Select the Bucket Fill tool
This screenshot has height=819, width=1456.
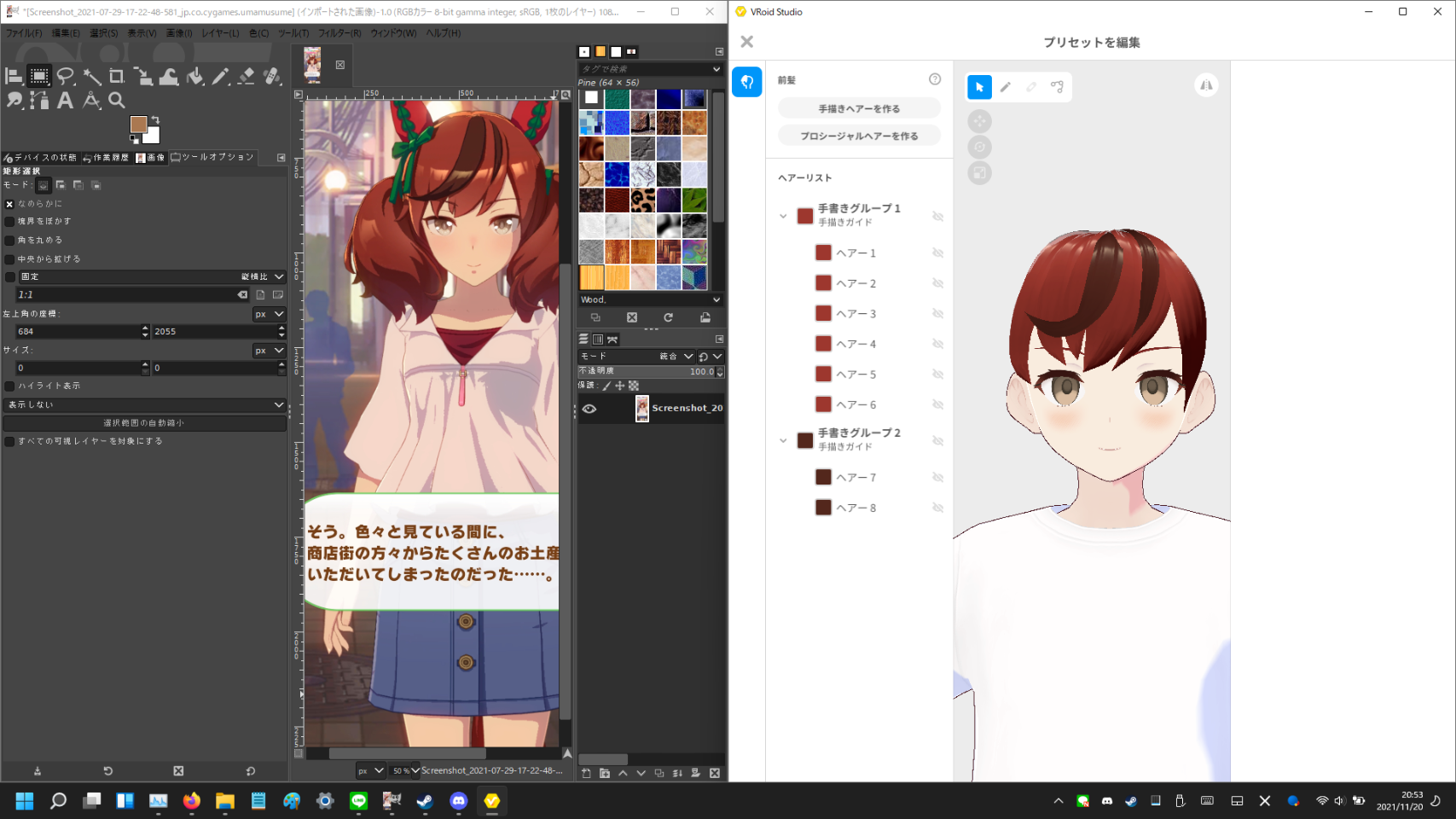click(195, 77)
